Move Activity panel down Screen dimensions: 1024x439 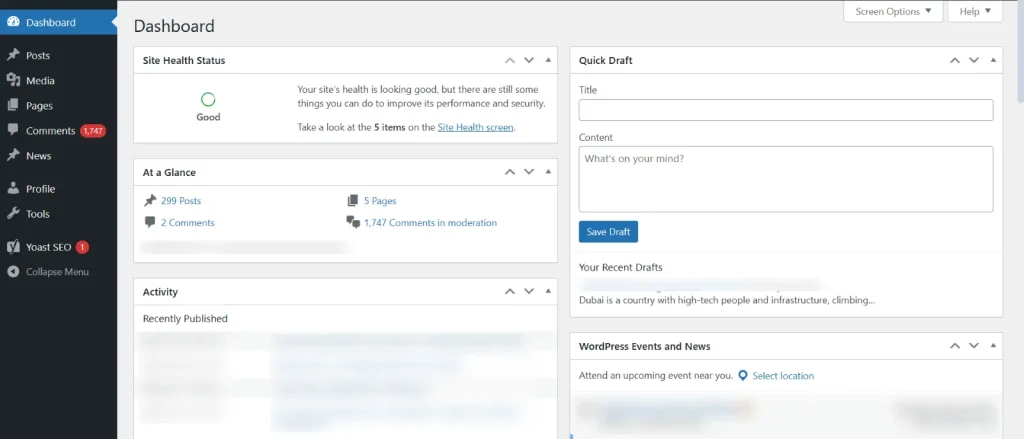coord(529,291)
